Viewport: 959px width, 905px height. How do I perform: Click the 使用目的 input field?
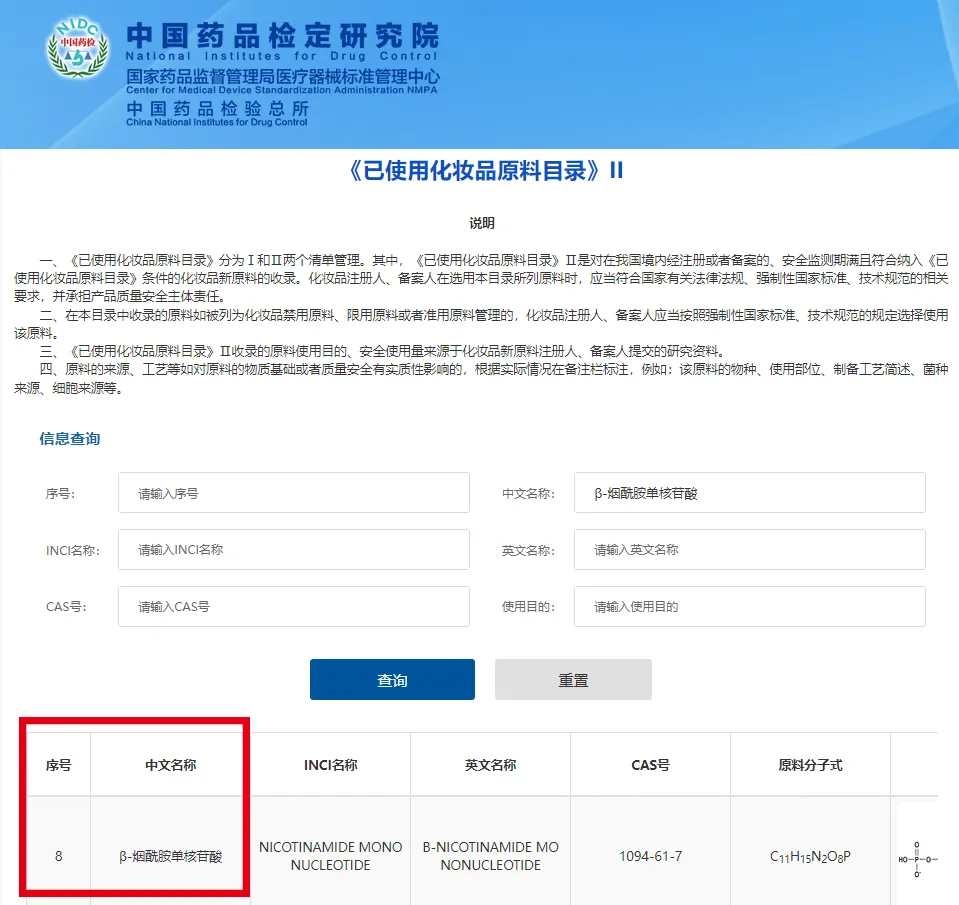click(x=749, y=606)
